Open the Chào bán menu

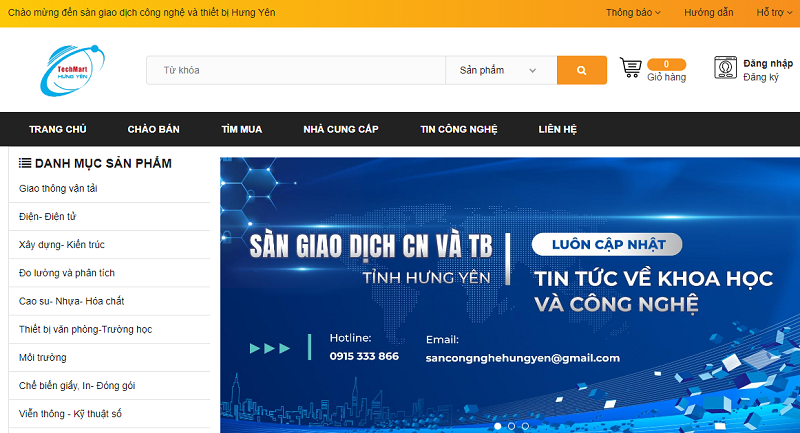(x=154, y=130)
